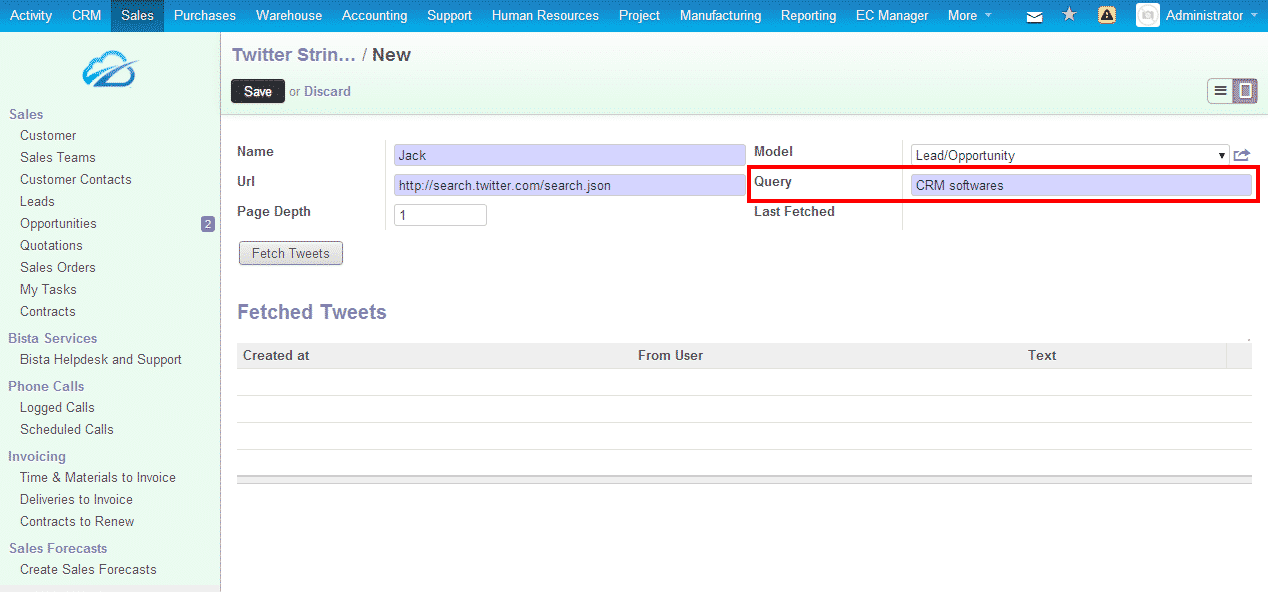The width and height of the screenshot is (1268, 592).
Task: Open the Model record external link icon
Action: point(1242,155)
